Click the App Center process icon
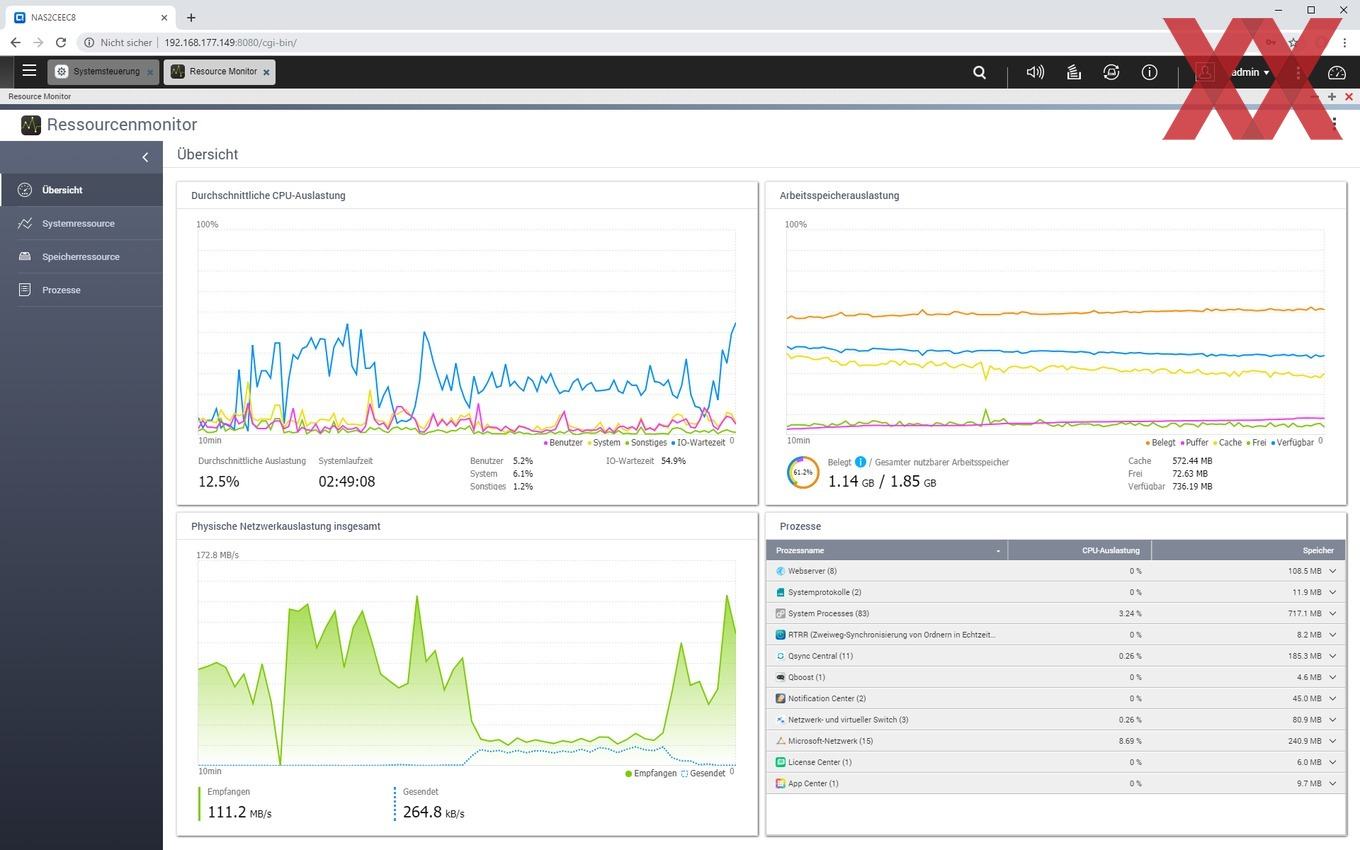 (781, 783)
